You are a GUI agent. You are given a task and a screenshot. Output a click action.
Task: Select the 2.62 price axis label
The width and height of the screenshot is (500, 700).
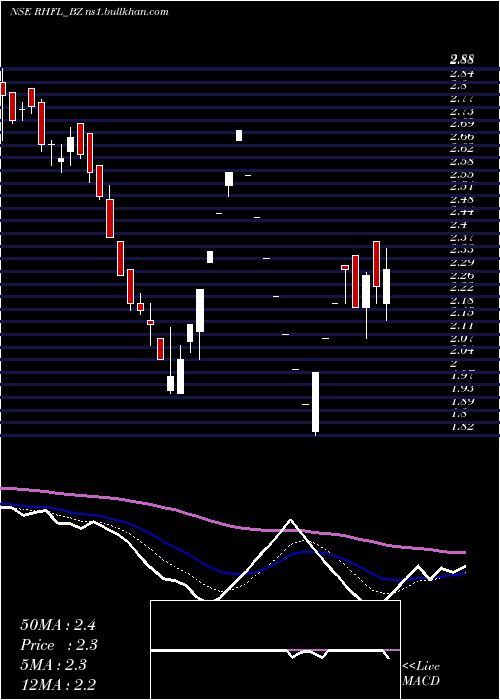point(462,148)
